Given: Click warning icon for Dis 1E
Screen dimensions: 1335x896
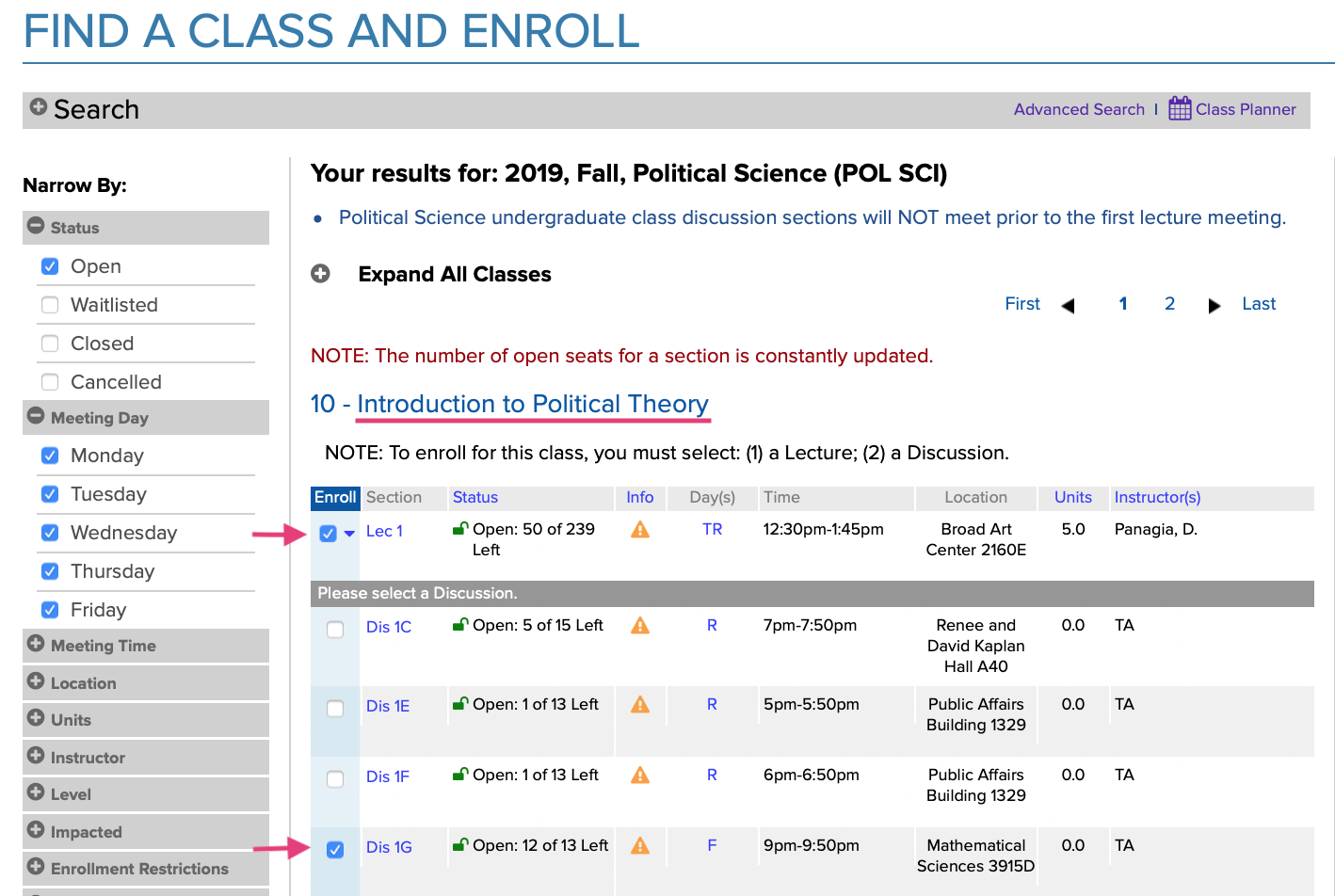Looking at the screenshot, I should [640, 705].
